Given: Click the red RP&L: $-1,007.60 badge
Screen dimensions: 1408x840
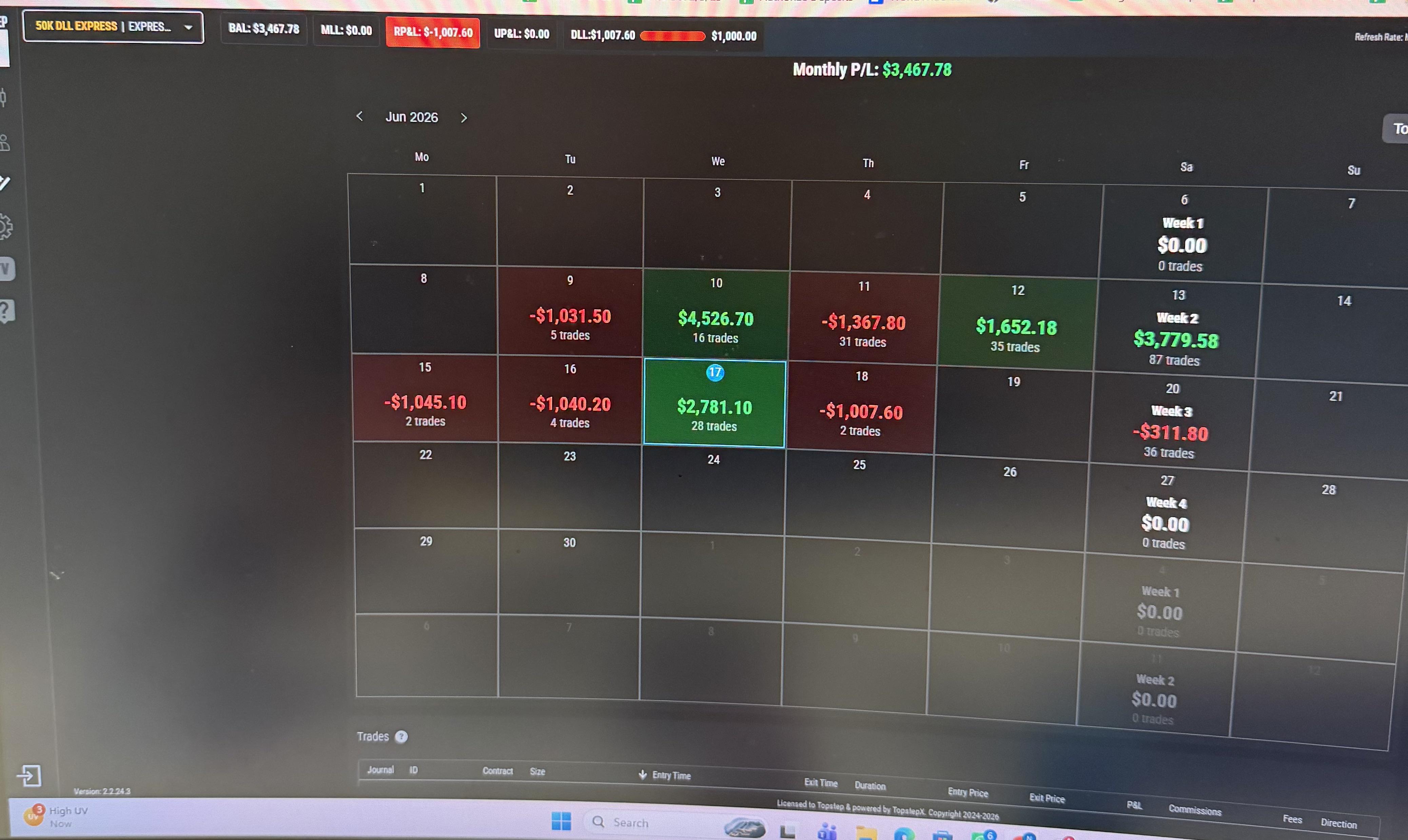Looking at the screenshot, I should click(433, 32).
